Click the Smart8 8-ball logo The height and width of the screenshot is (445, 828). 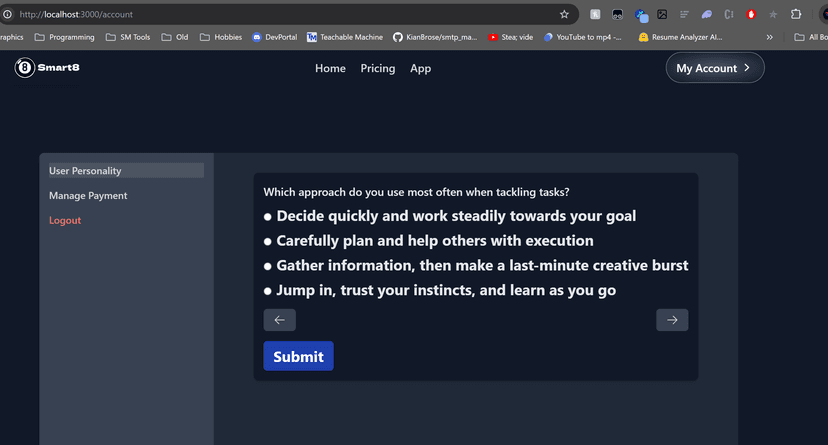(x=24, y=68)
